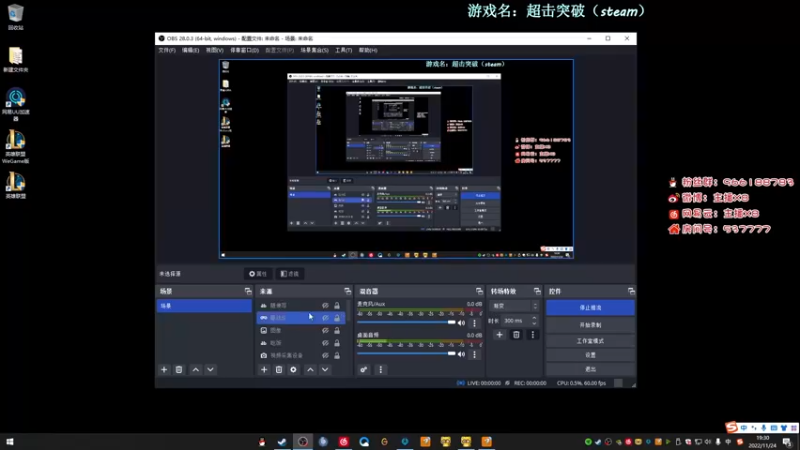Click the Steam icon in the taskbar
This screenshot has width=800, height=450.
pyautogui.click(x=282, y=441)
